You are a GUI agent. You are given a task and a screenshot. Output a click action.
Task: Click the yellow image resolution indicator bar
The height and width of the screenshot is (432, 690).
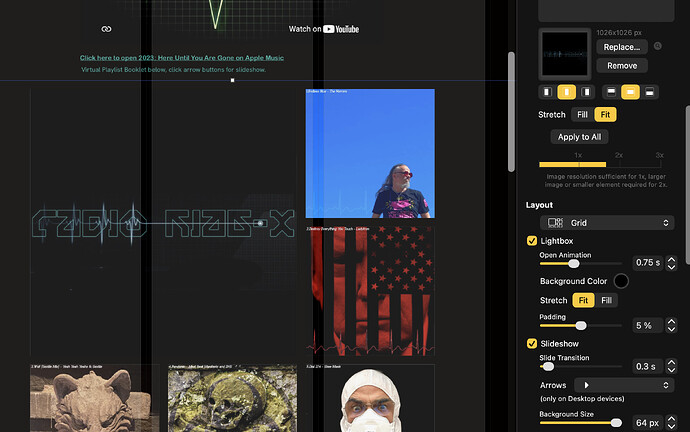pos(573,165)
